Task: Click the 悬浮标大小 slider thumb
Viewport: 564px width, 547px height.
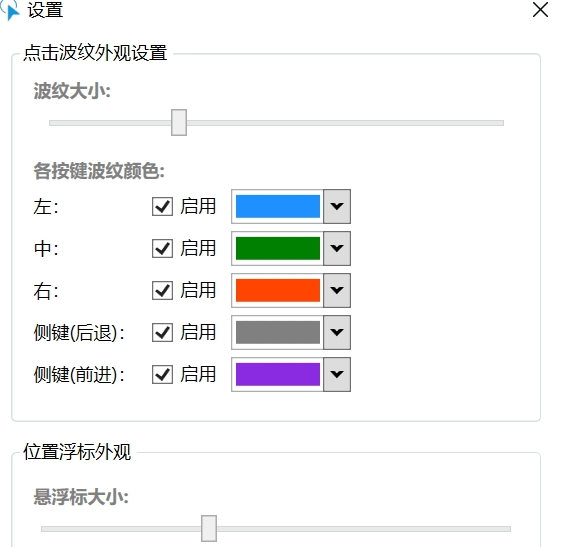Action: [209, 528]
